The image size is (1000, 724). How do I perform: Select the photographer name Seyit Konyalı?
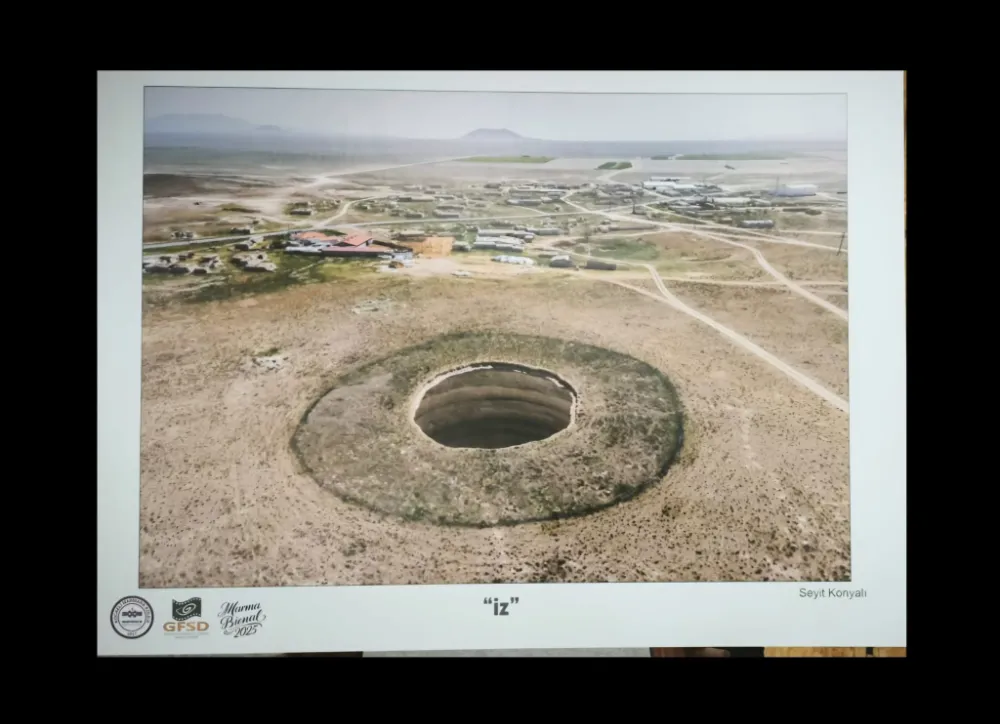click(x=832, y=593)
